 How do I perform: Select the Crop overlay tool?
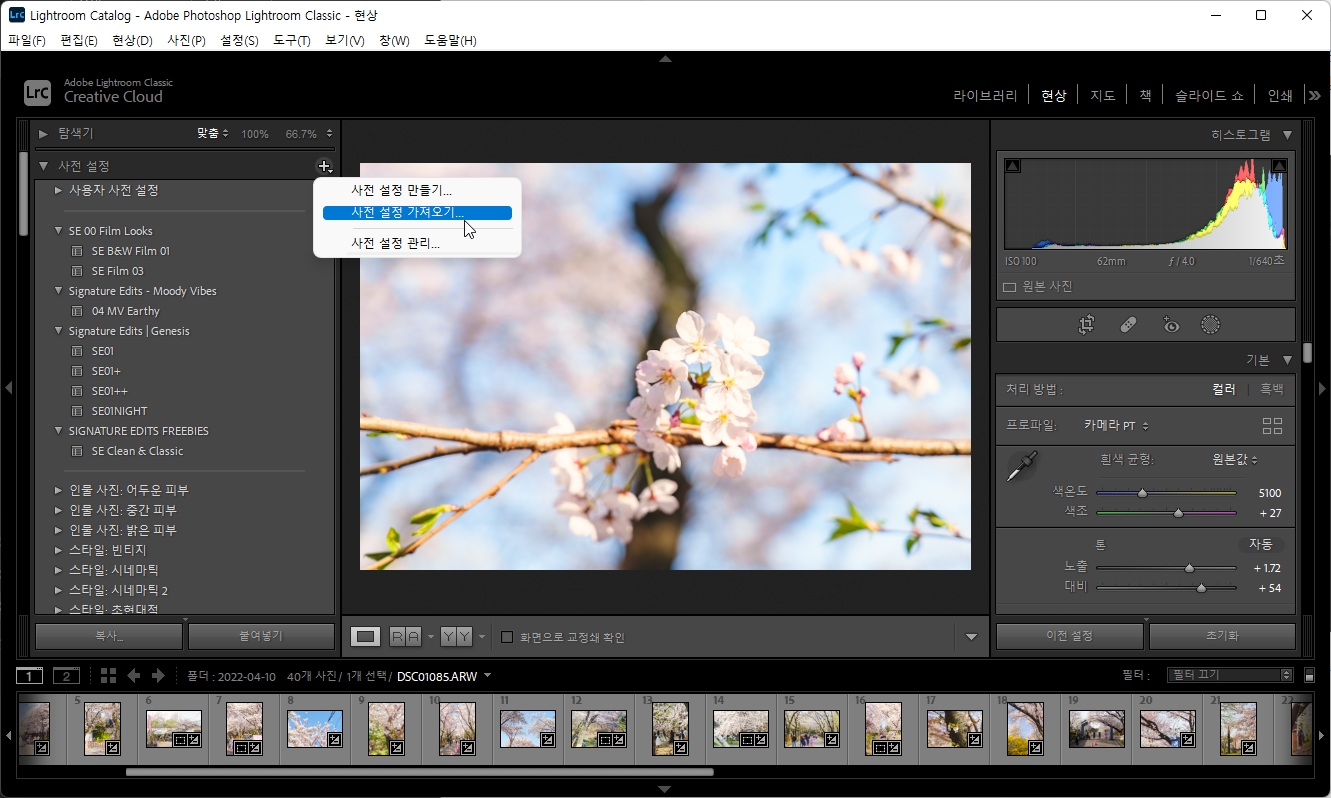coord(1086,325)
